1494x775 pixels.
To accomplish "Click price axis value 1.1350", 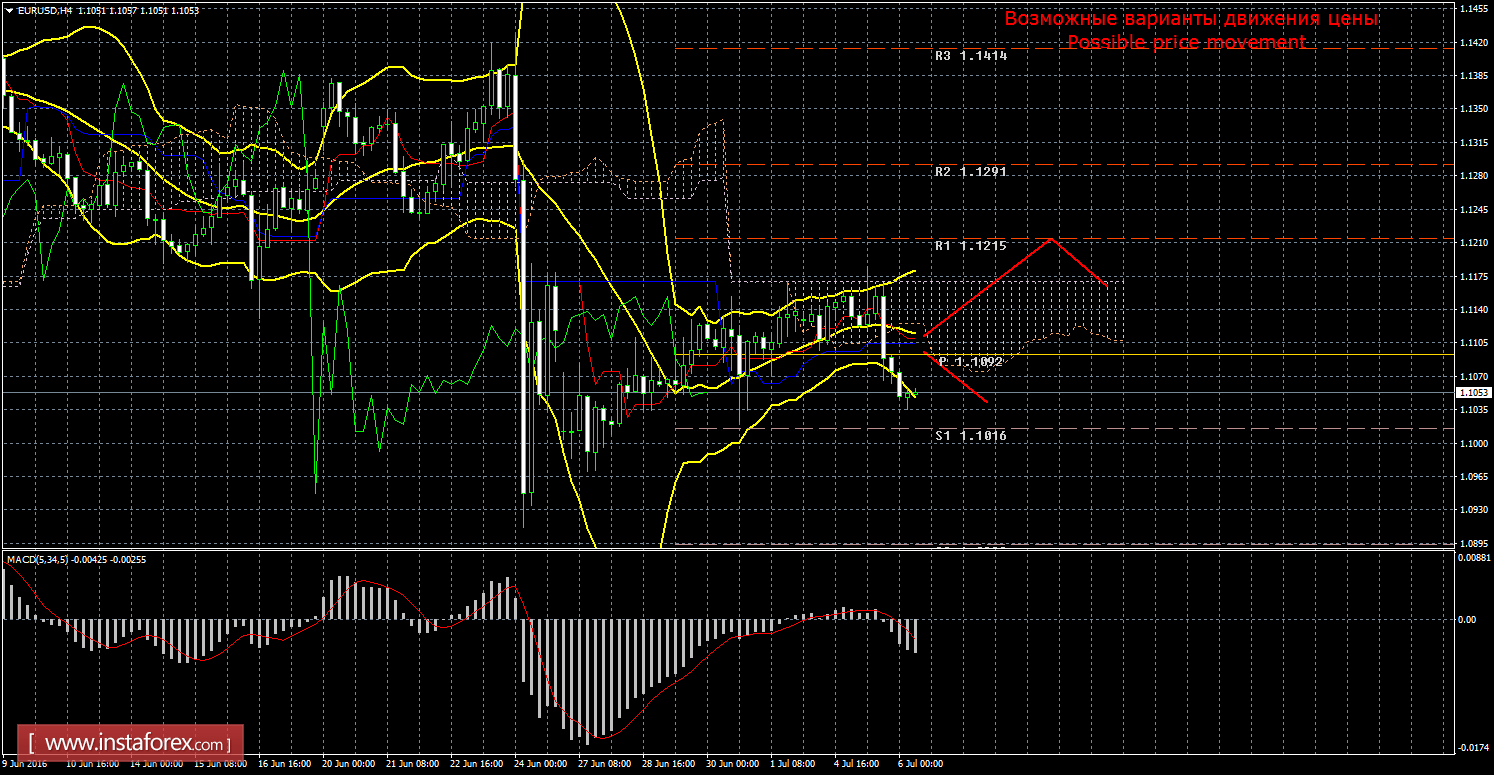I will [x=1474, y=109].
